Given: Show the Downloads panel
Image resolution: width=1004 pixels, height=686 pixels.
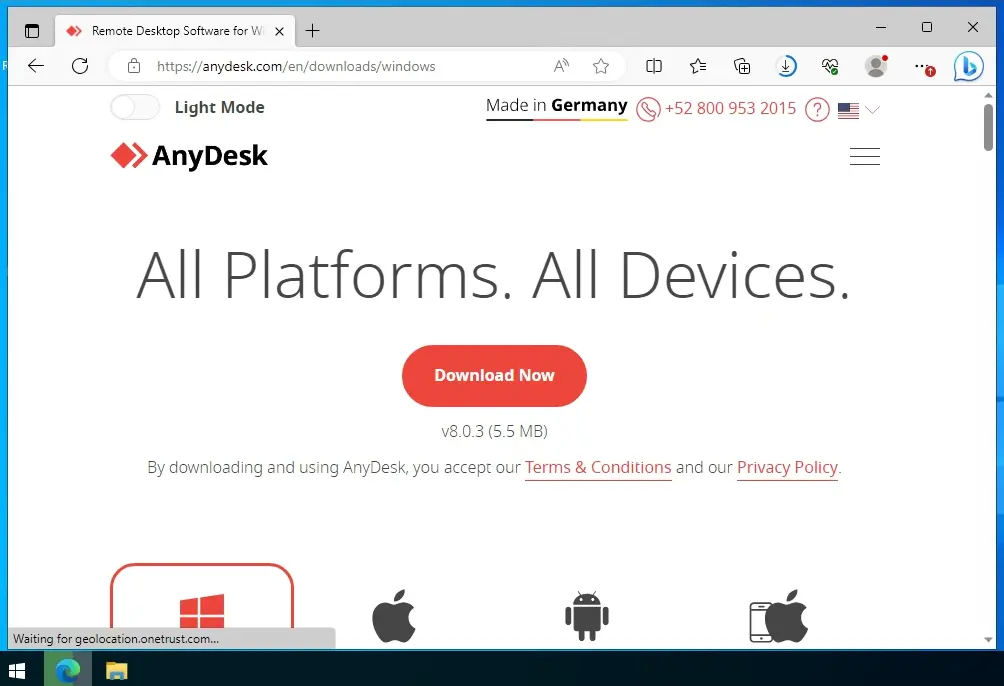Looking at the screenshot, I should pyautogui.click(x=786, y=66).
